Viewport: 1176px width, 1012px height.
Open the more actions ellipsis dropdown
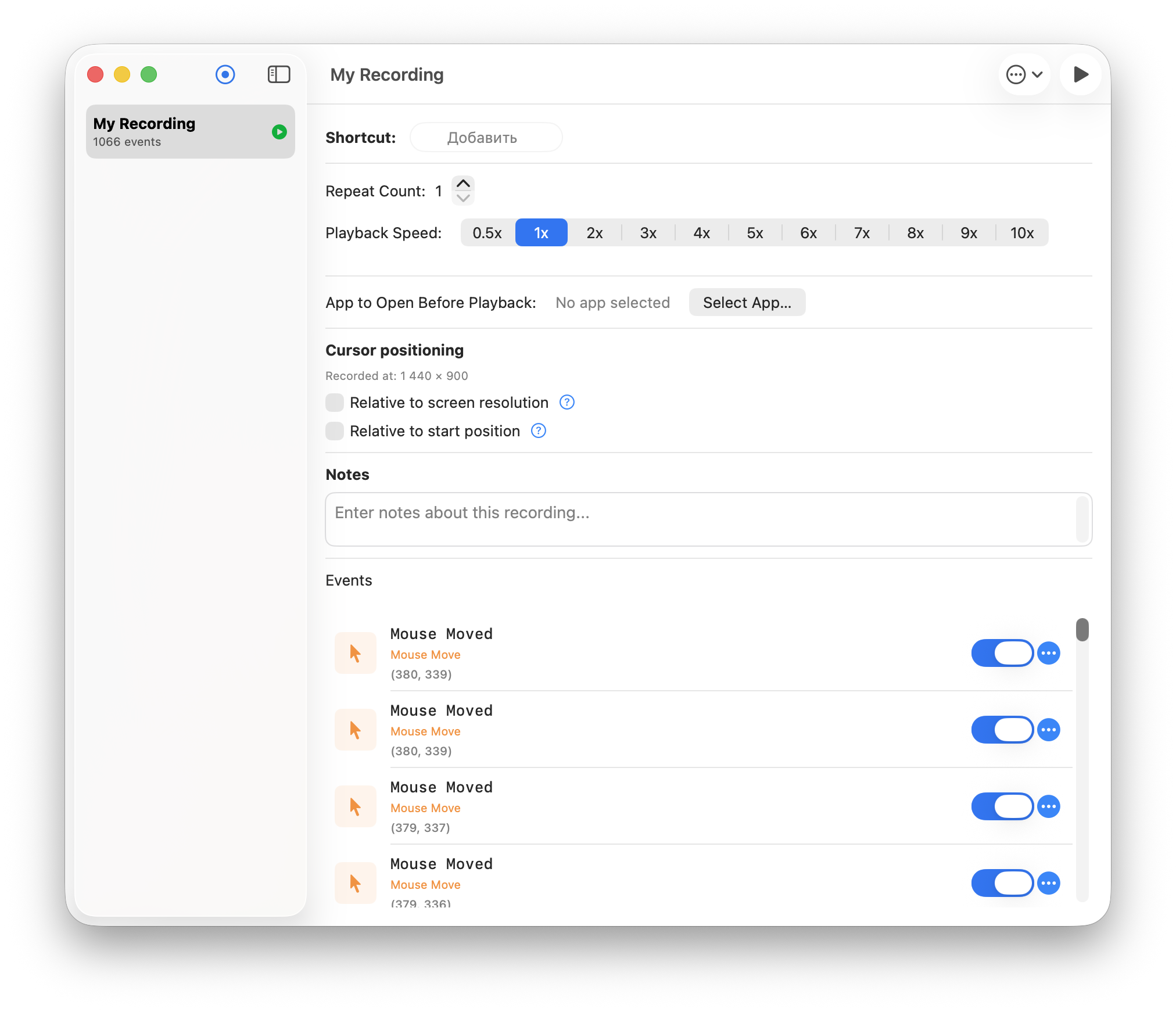1024,74
